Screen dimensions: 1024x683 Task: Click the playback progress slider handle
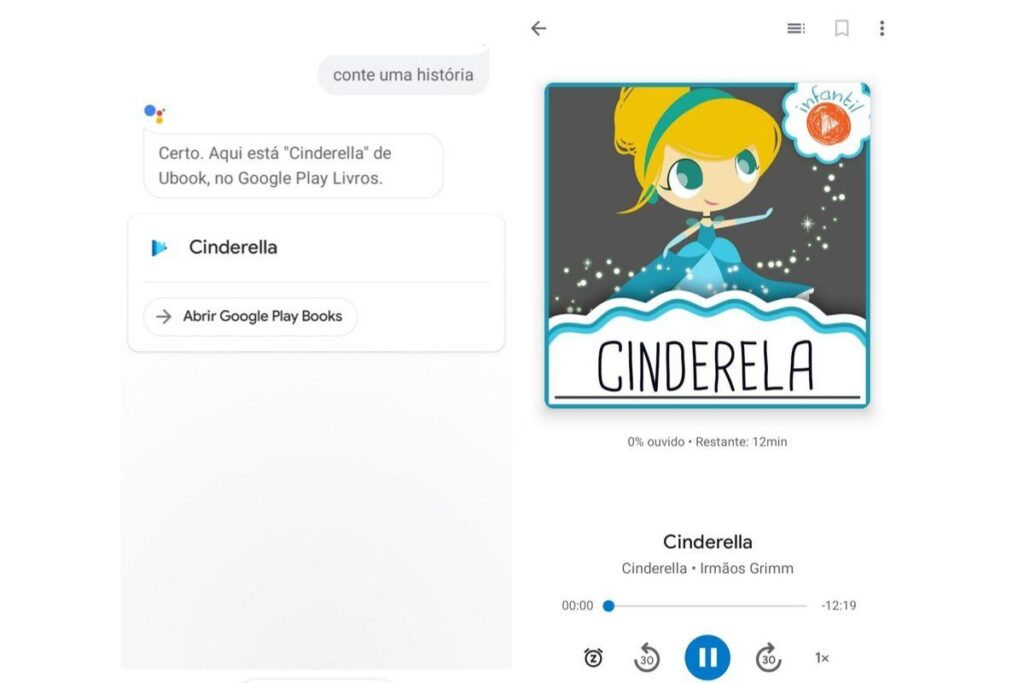(x=608, y=605)
